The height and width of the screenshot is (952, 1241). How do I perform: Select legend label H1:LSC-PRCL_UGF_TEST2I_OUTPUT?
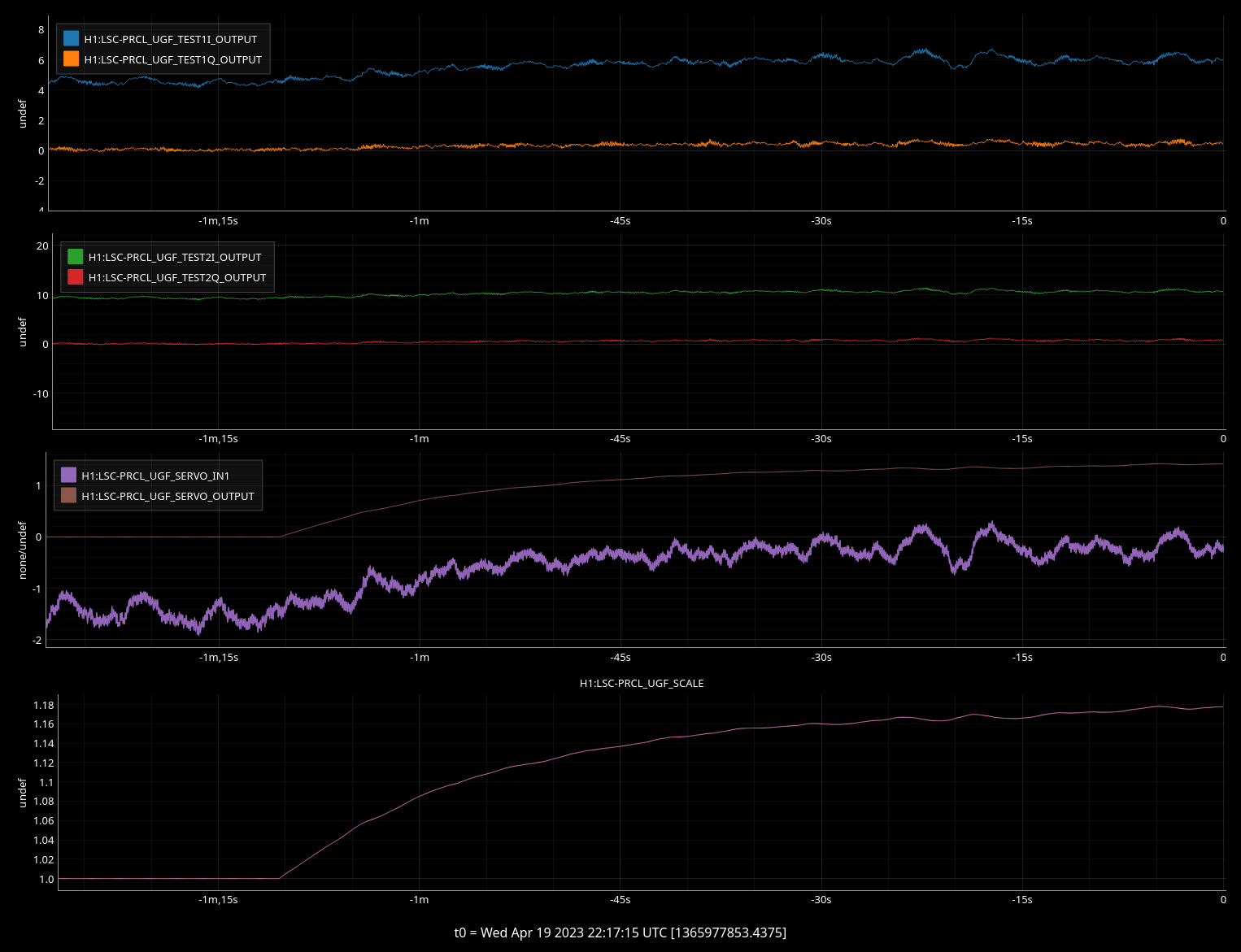click(x=175, y=257)
